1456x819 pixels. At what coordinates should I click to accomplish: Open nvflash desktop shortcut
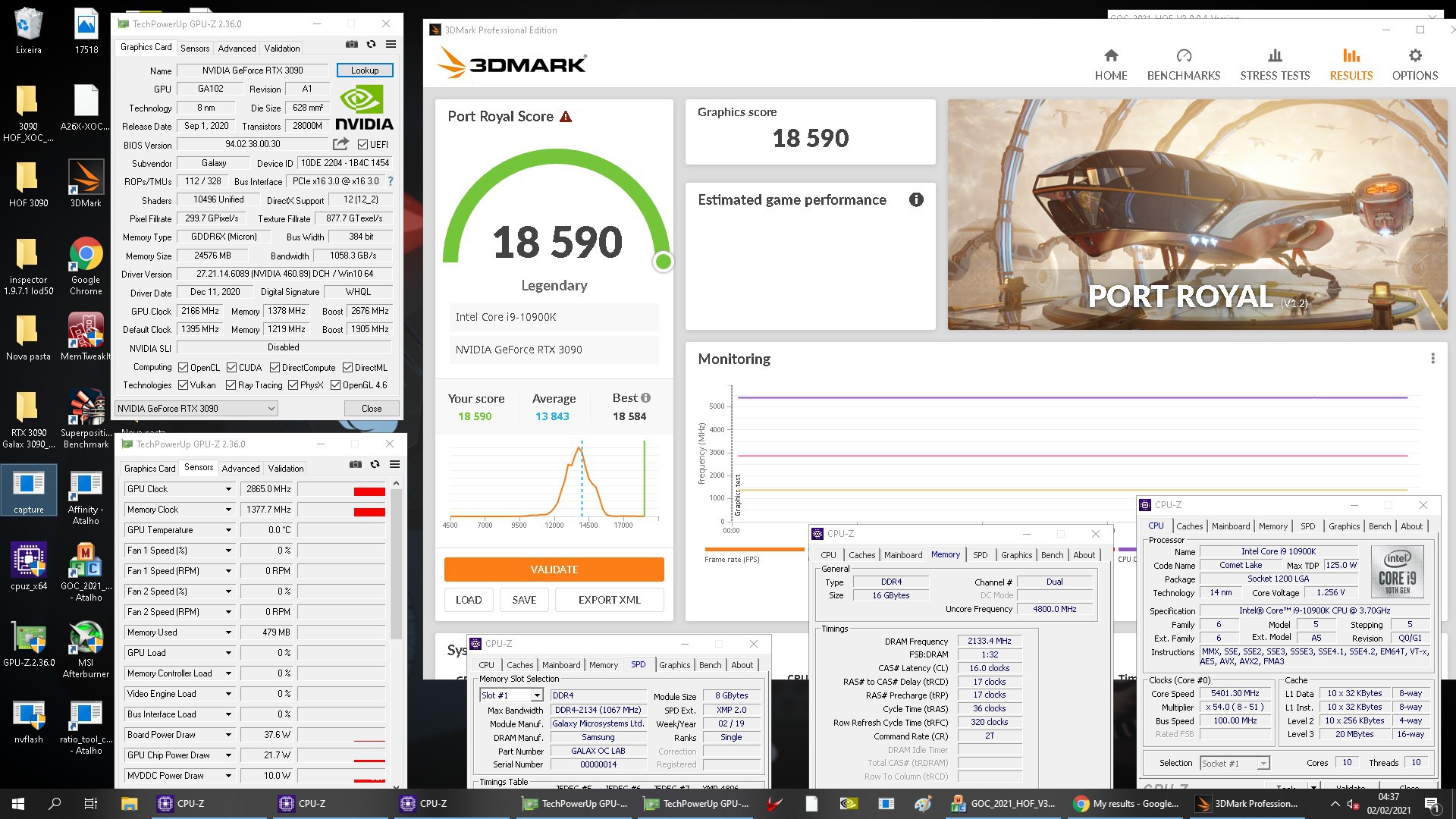(x=29, y=722)
